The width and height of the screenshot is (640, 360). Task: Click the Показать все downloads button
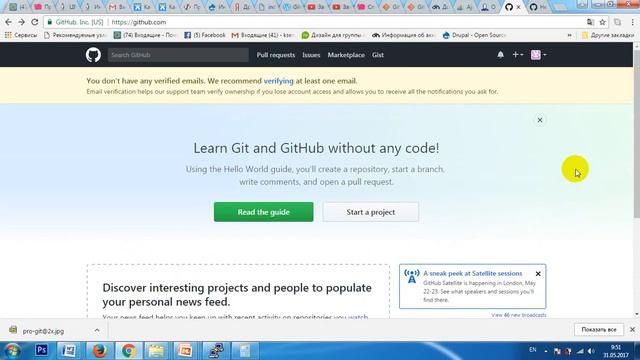(x=599, y=329)
